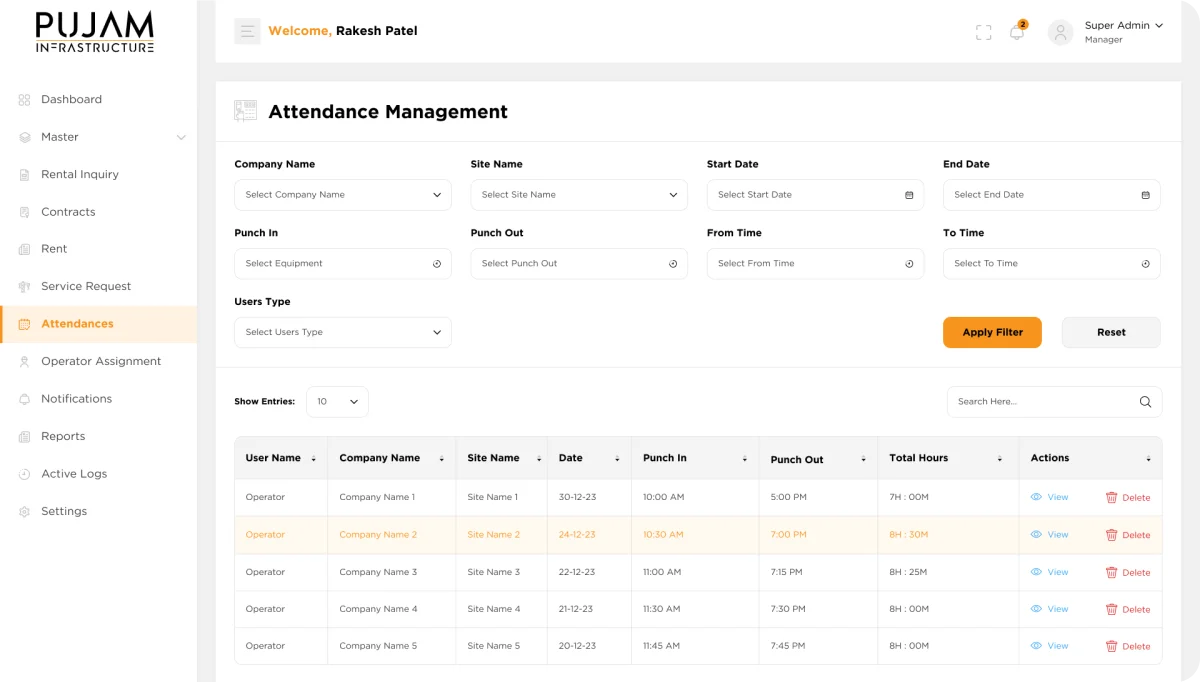This screenshot has width=1200, height=682.
Task: Toggle sorting on Total Hours column
Action: pyautogui.click(x=1000, y=458)
